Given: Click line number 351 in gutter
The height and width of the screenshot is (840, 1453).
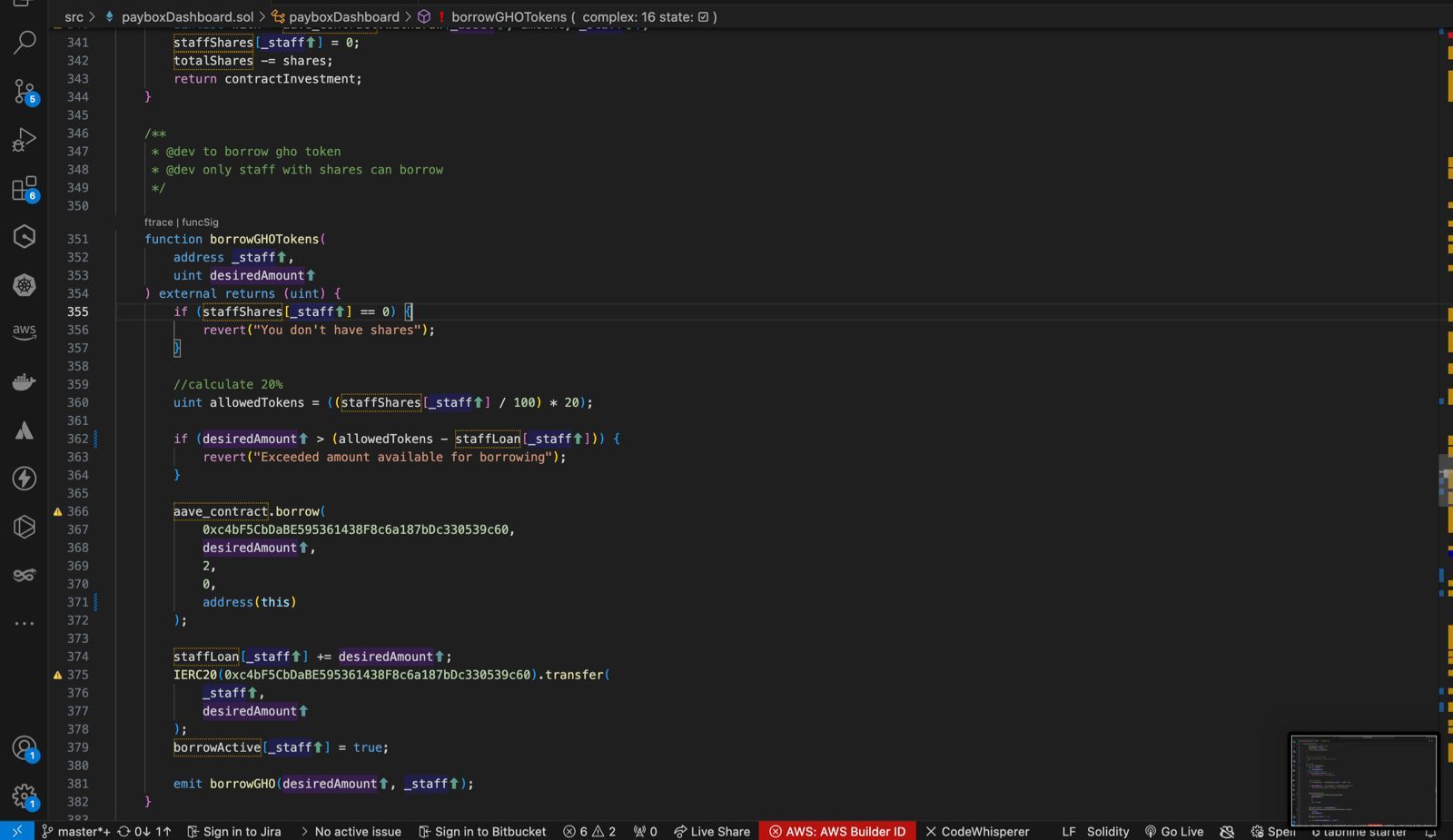Looking at the screenshot, I should (x=78, y=239).
